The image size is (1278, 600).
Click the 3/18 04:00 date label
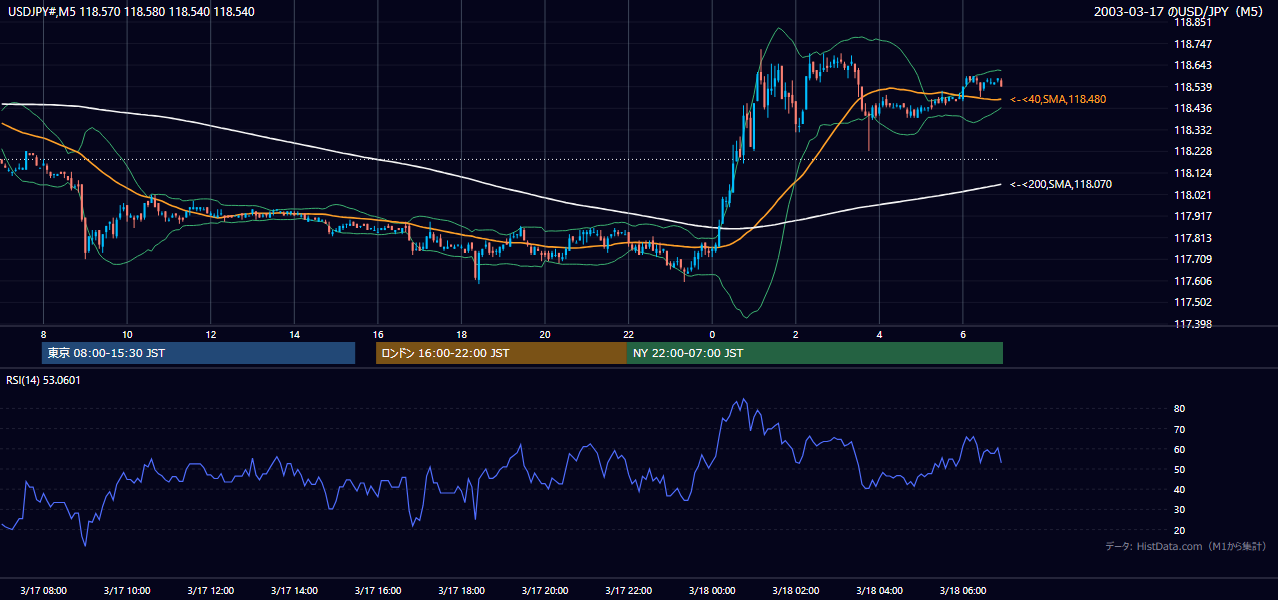pyautogui.click(x=878, y=591)
